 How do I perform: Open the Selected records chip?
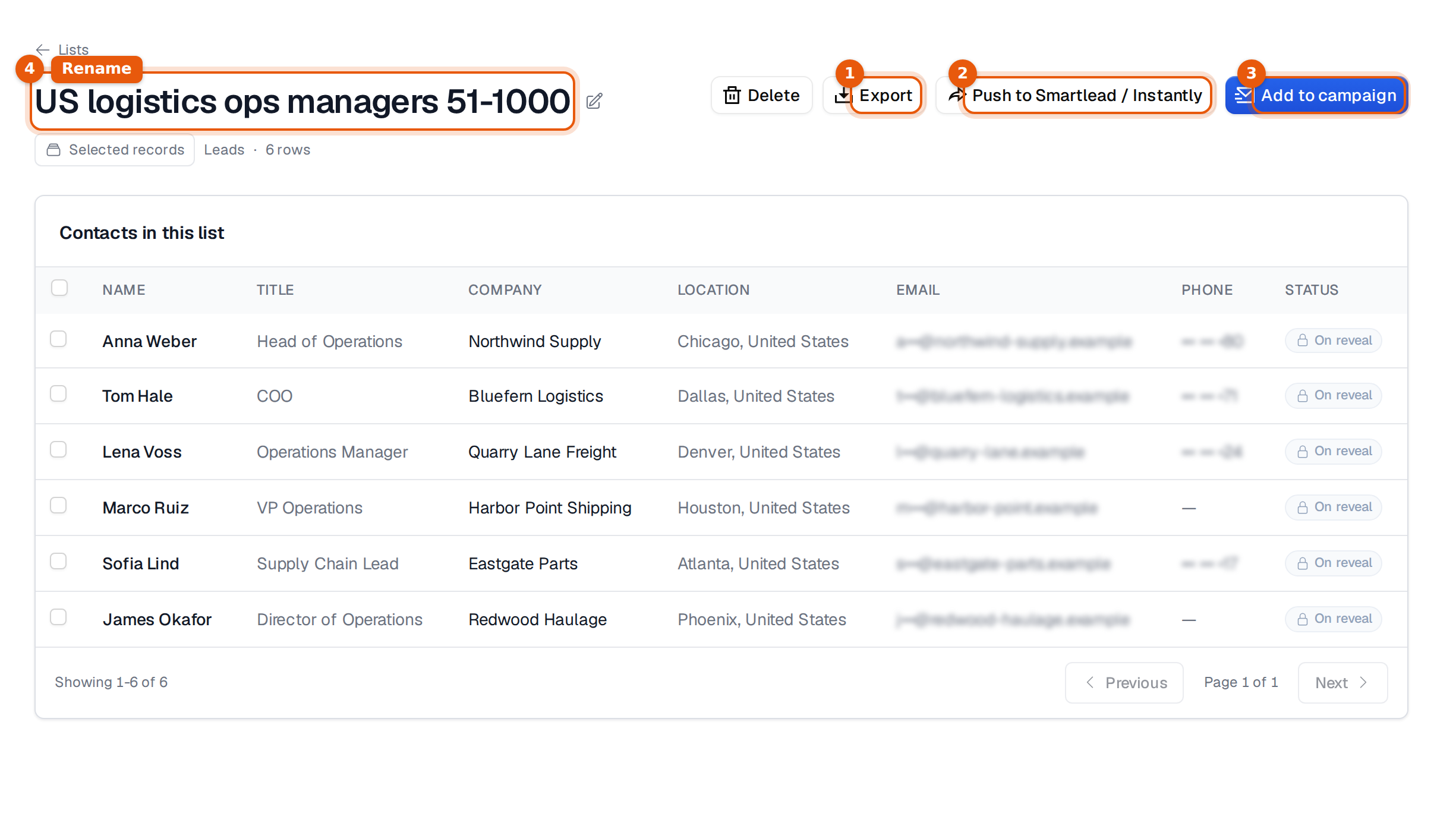point(115,150)
